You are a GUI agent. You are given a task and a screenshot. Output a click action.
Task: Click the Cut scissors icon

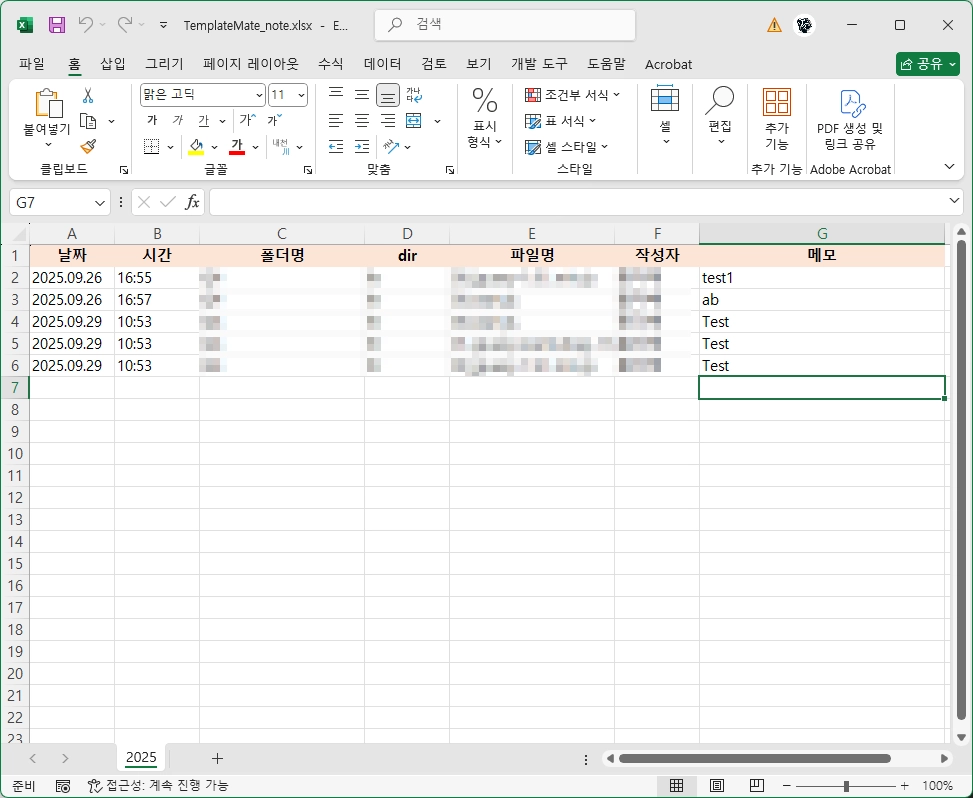88,96
